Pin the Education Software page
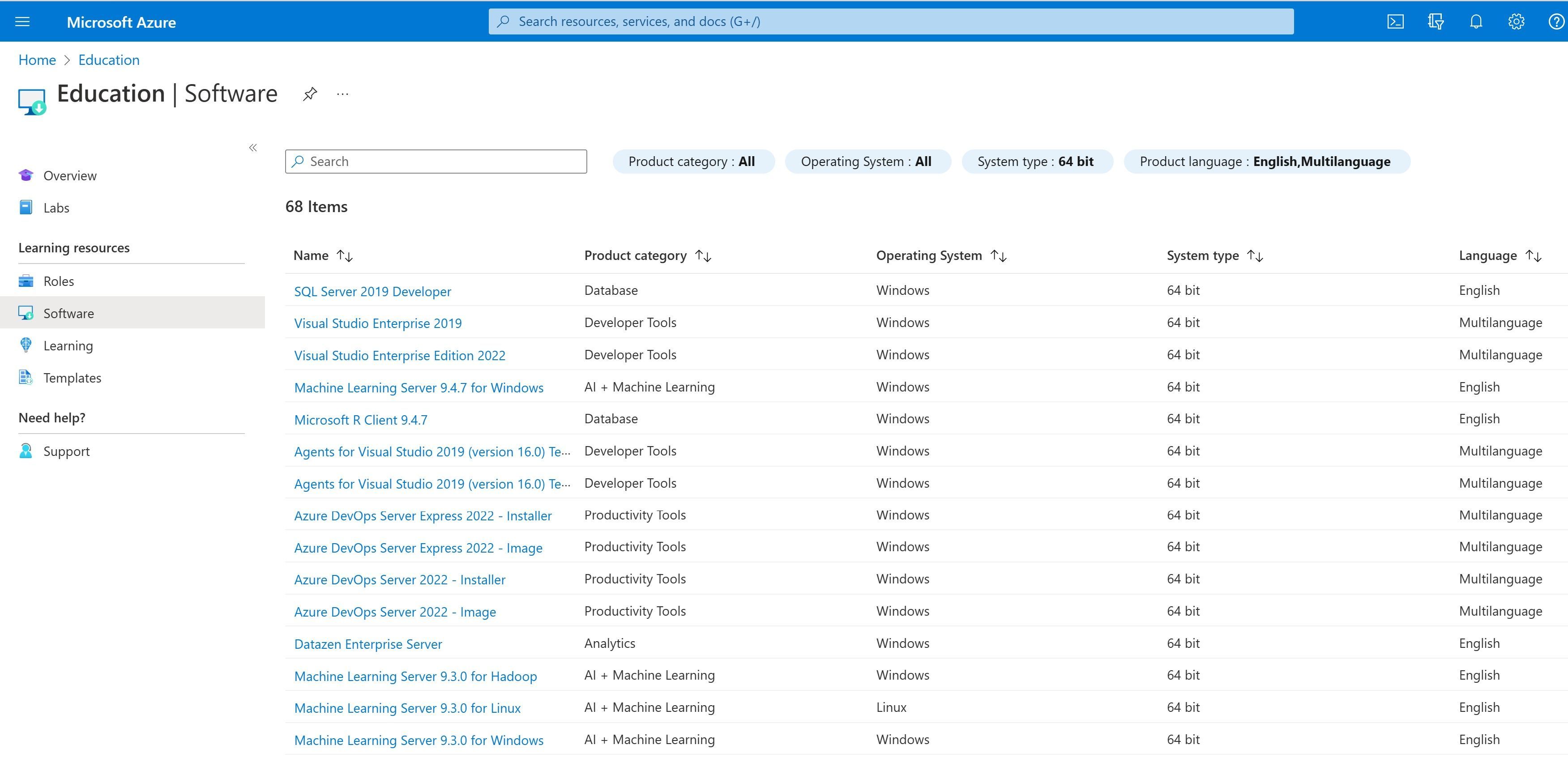Image resolution: width=1568 pixels, height=766 pixels. coord(310,94)
